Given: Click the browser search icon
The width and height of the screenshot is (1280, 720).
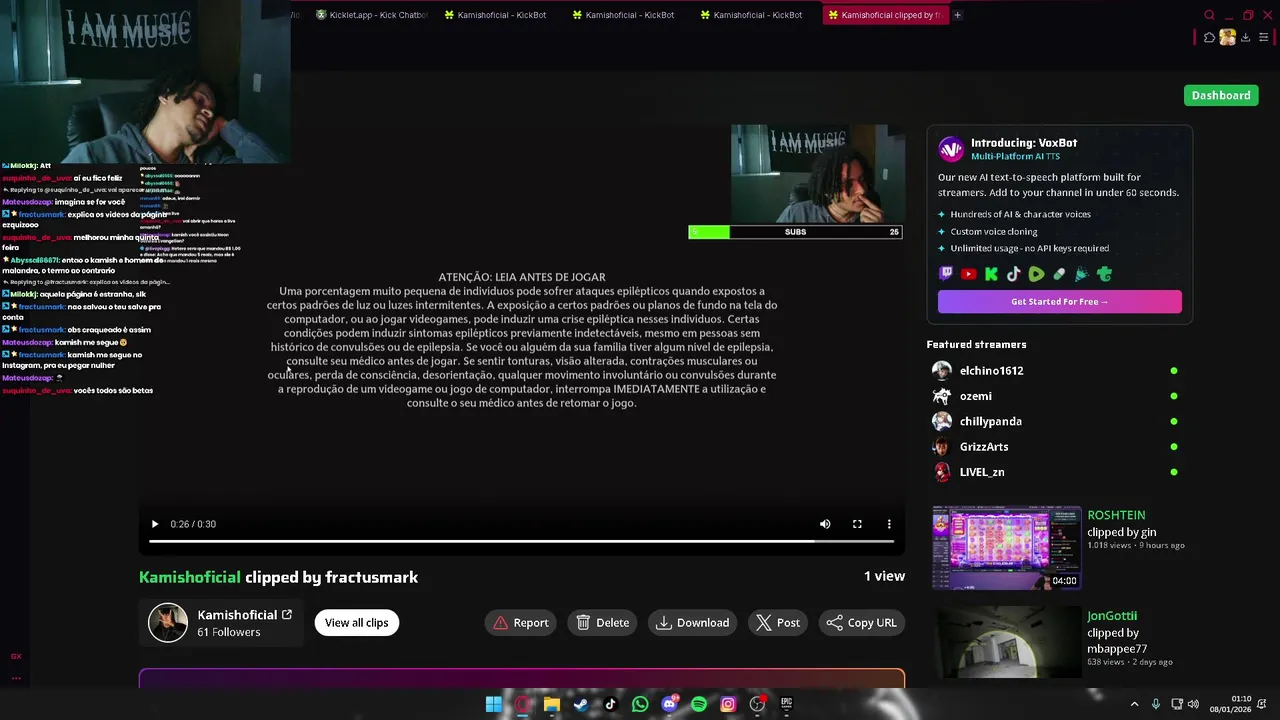Looking at the screenshot, I should point(1209,15).
